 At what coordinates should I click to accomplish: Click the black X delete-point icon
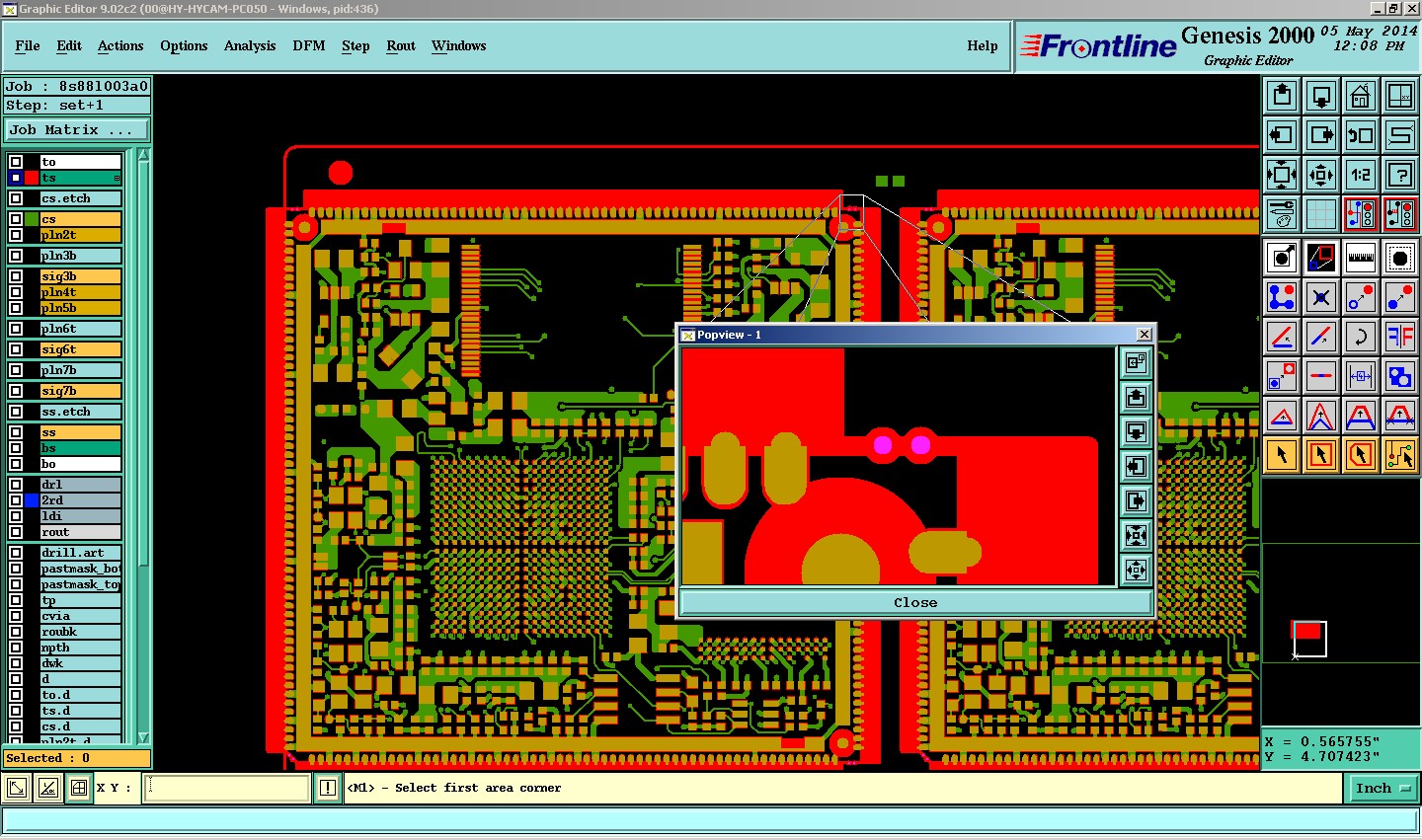coord(1321,296)
